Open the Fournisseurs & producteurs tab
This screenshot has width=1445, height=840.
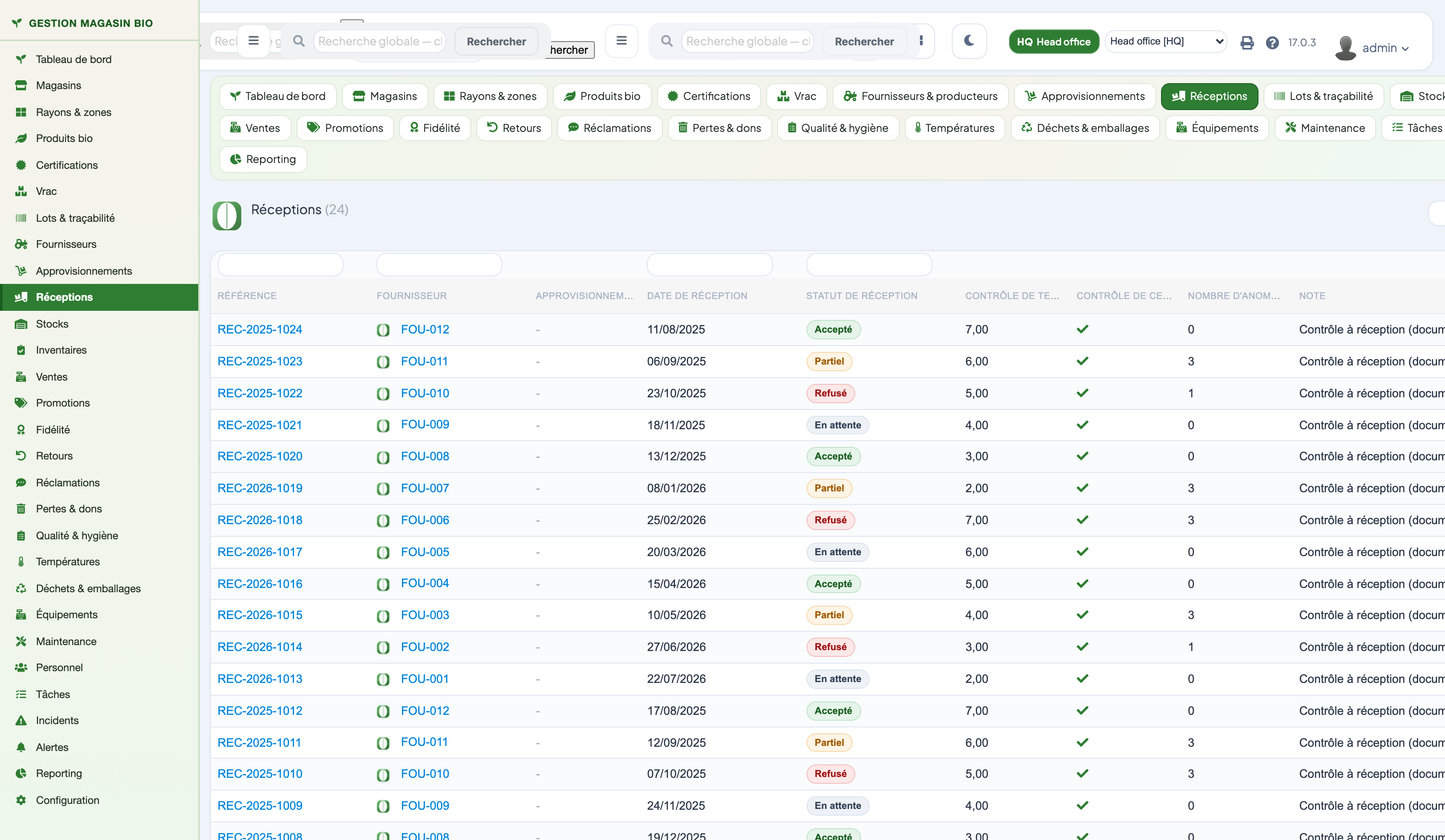pos(920,96)
